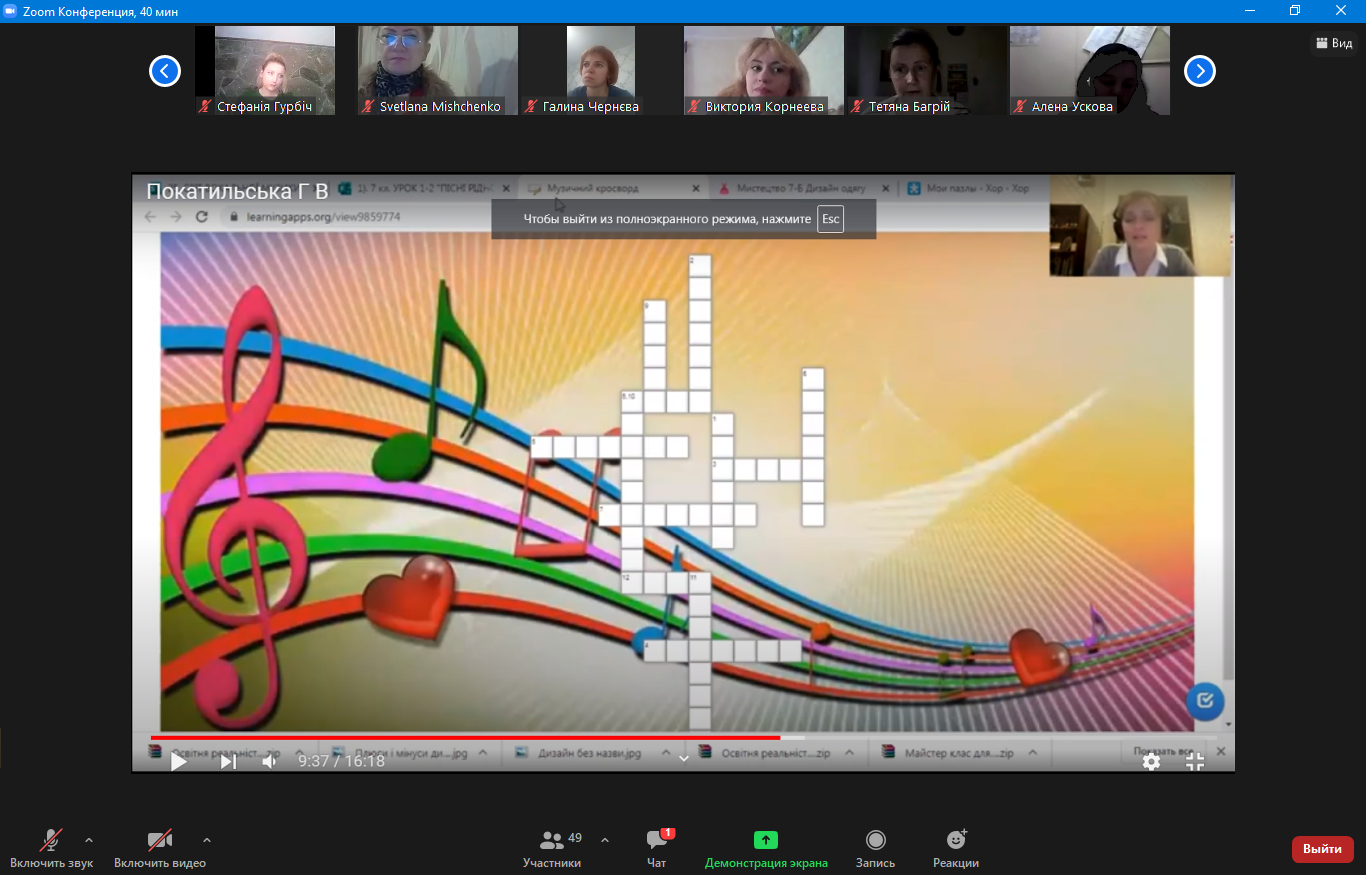This screenshot has width=1366, height=875.
Task: Skip to next video
Action: pos(228,761)
